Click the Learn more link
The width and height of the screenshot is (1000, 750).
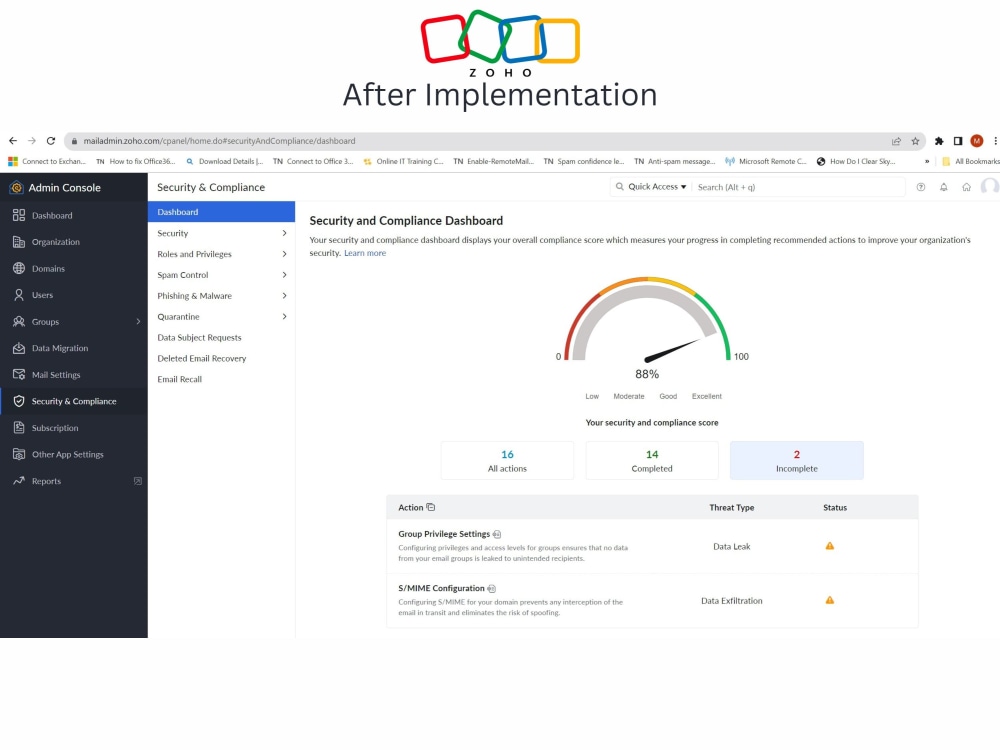[365, 252]
